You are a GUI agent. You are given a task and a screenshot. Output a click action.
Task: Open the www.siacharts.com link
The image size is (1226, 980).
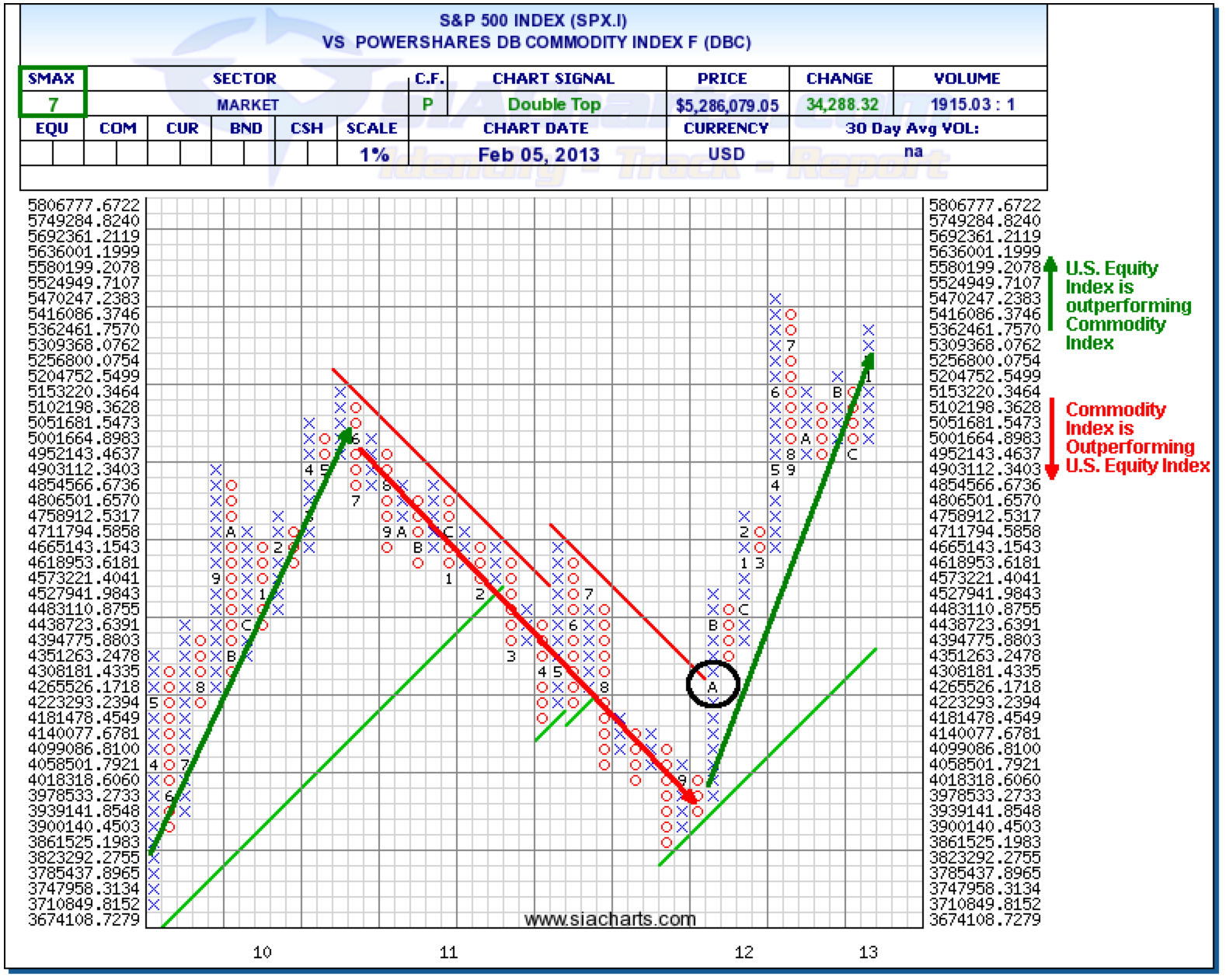[610, 919]
